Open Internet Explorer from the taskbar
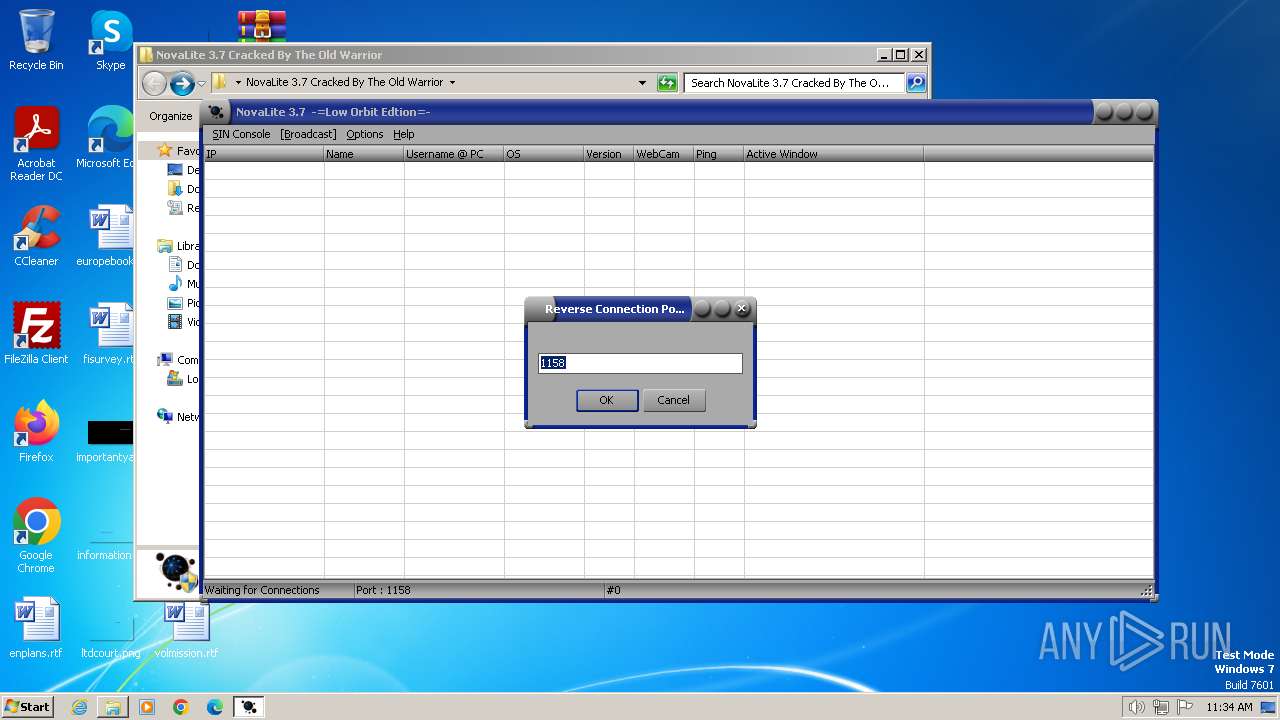 point(79,707)
